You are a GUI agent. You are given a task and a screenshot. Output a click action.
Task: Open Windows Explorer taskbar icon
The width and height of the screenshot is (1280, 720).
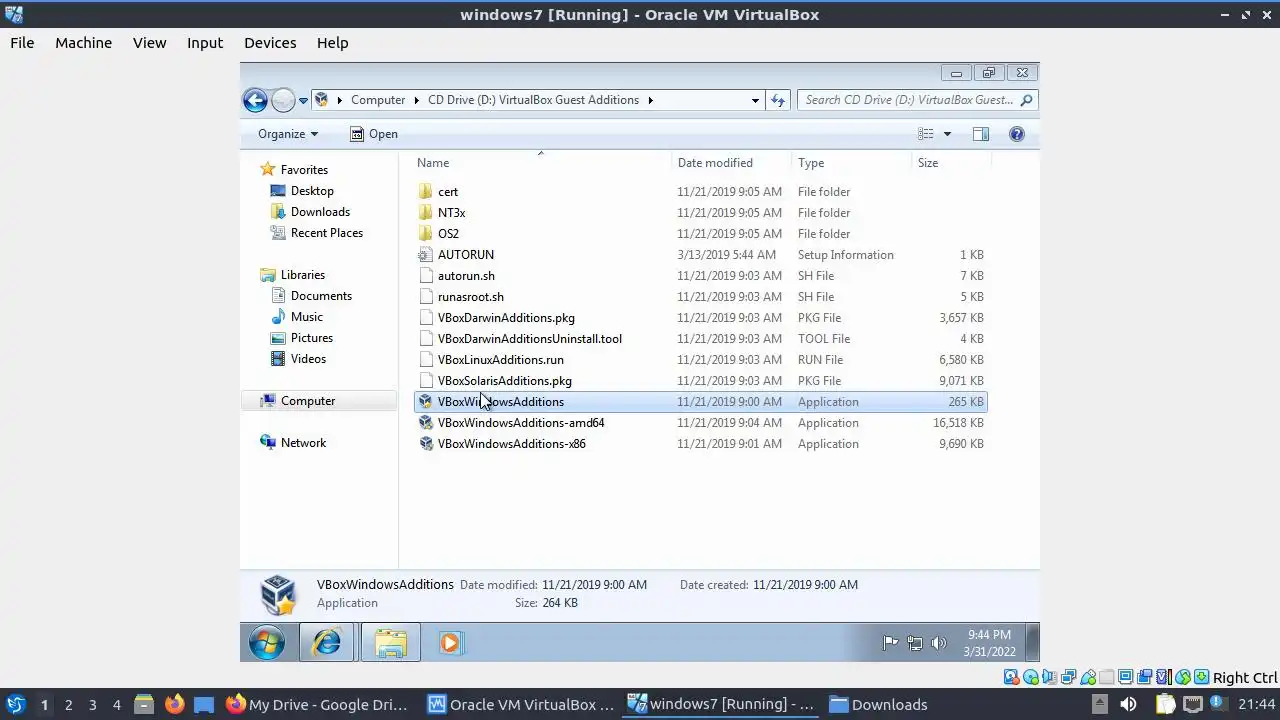390,642
